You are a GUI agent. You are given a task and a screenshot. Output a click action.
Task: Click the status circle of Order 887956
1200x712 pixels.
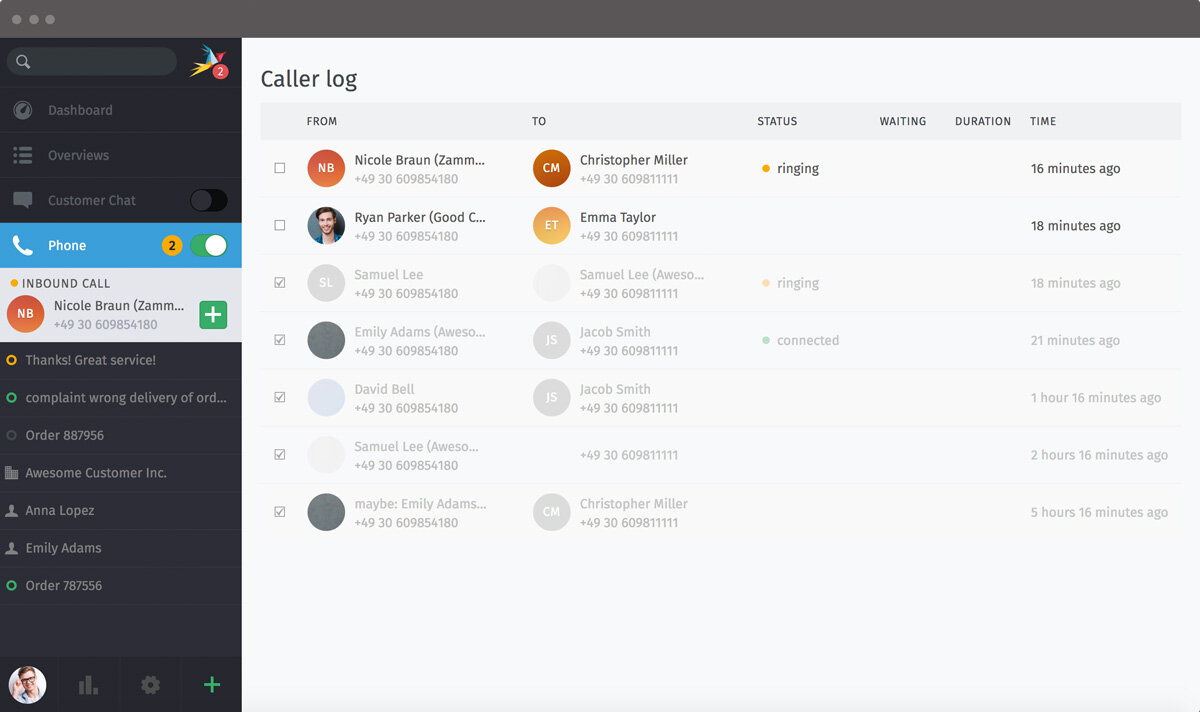tap(12, 435)
